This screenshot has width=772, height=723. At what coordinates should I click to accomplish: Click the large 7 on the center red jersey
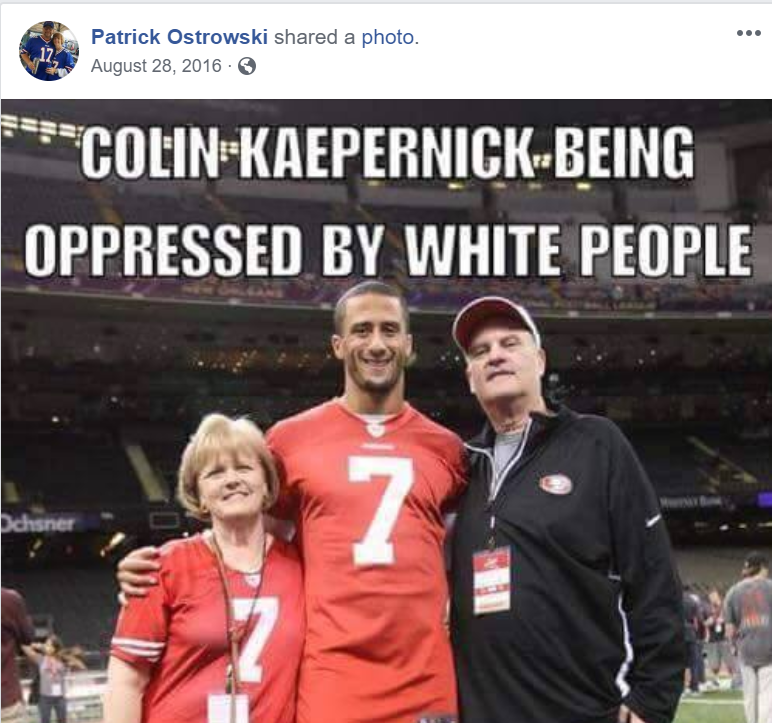pyautogui.click(x=380, y=510)
